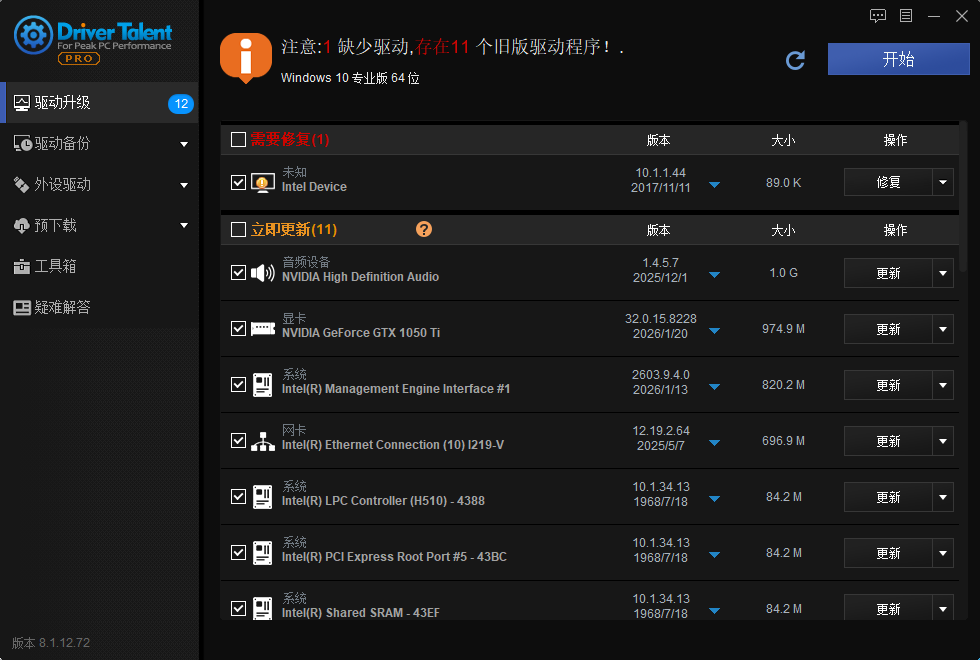This screenshot has height=660, width=980.
Task: Click the Management Engine Interface system icon
Action: click(262, 384)
